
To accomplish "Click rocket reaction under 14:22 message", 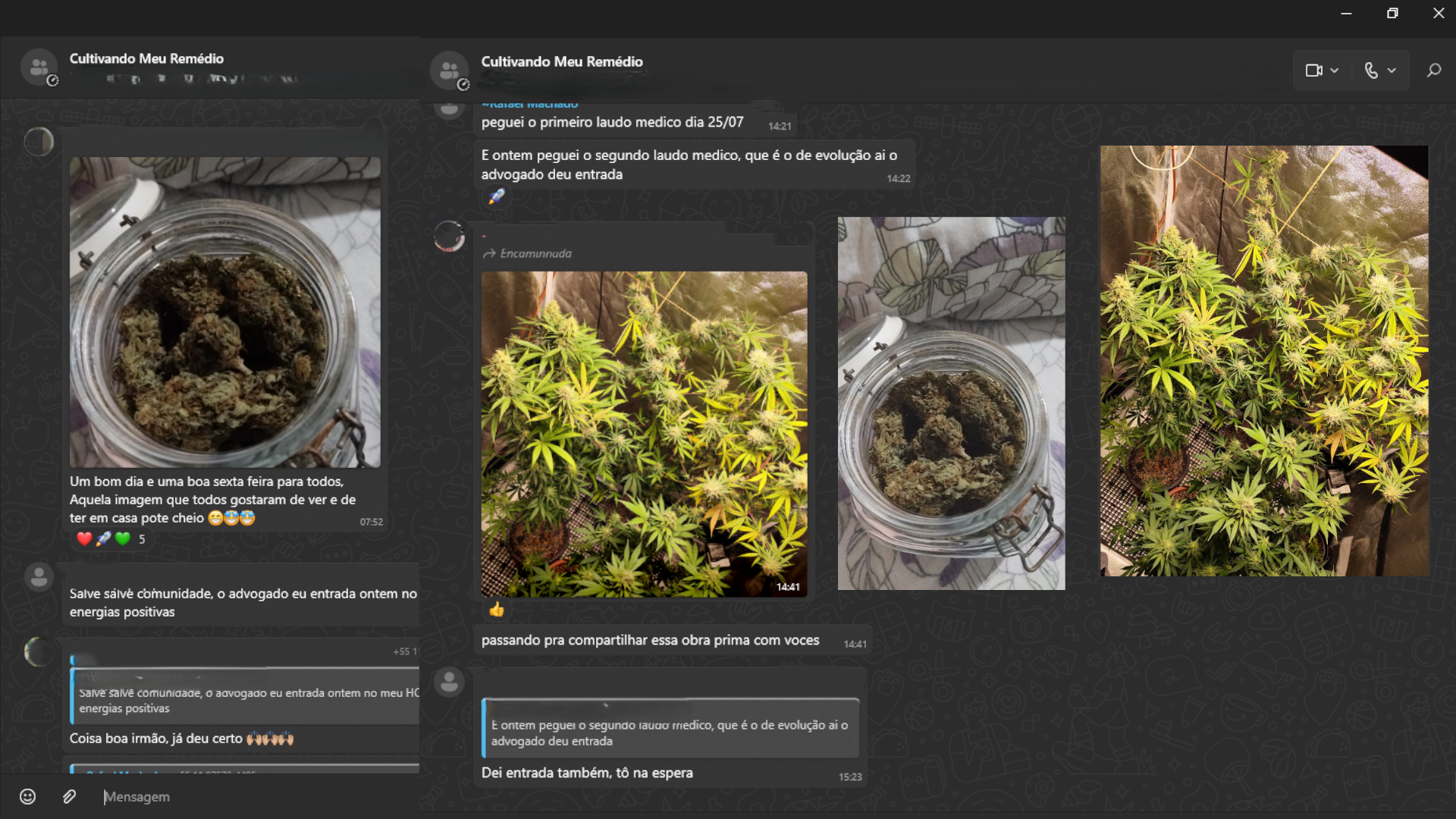I will pos(497,197).
